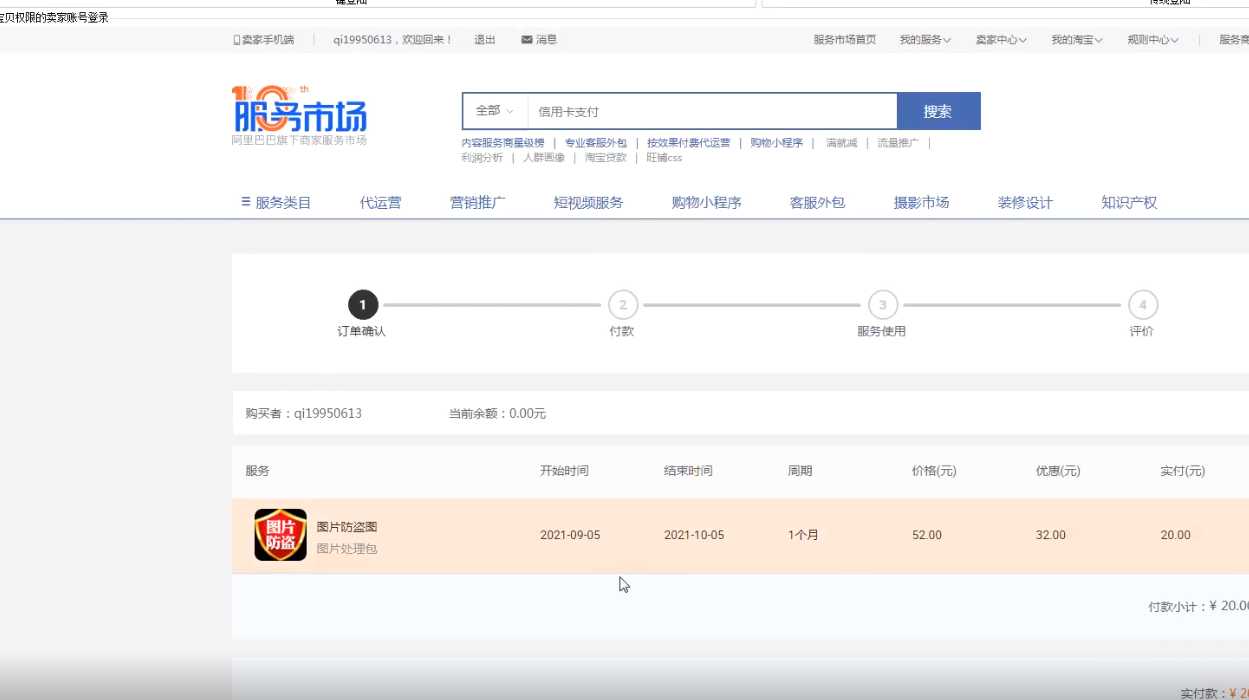1249x700 pixels.
Task: Open the 购物小程序 quick link under search
Action: [777, 143]
